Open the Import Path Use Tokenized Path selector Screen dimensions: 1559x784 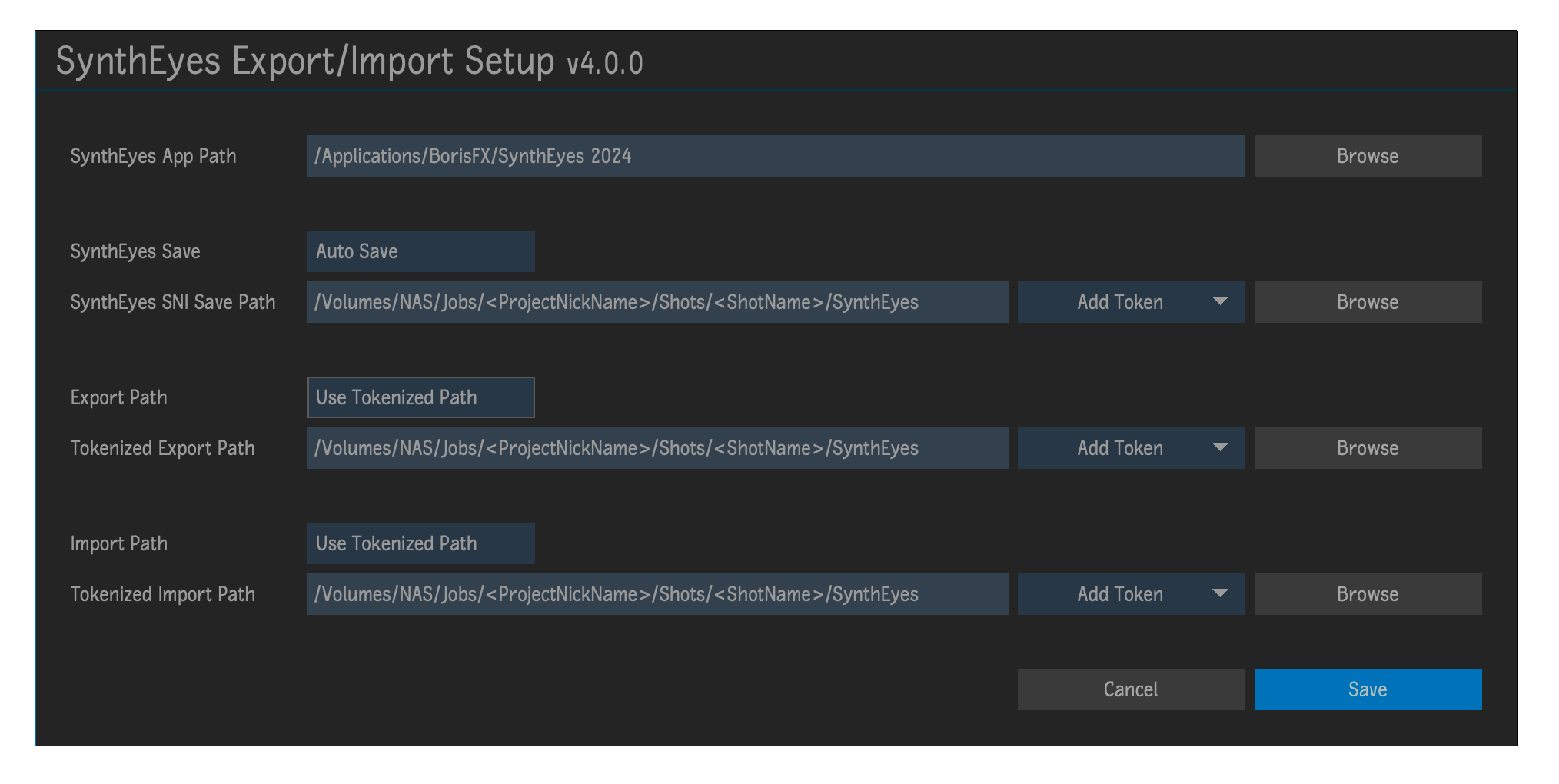pos(420,543)
